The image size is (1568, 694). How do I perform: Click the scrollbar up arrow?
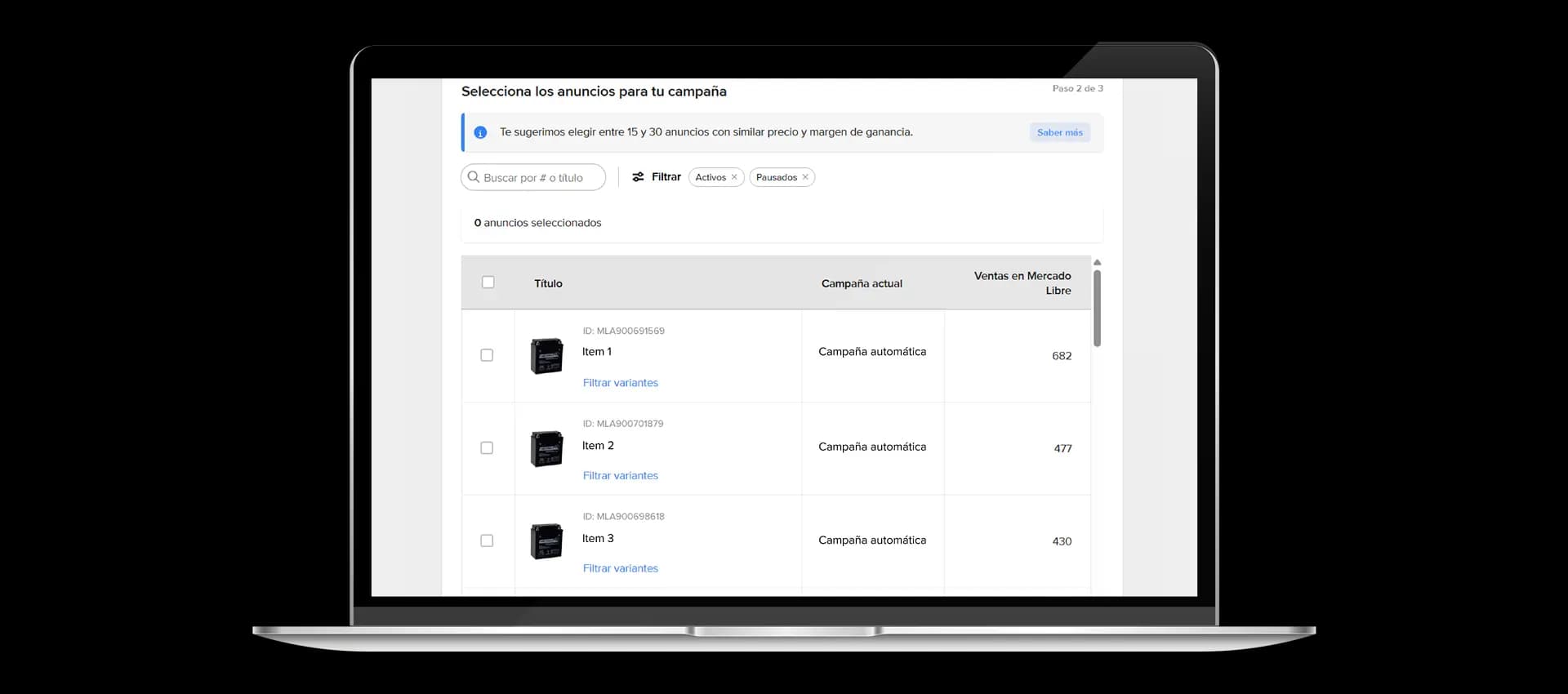[1097, 262]
